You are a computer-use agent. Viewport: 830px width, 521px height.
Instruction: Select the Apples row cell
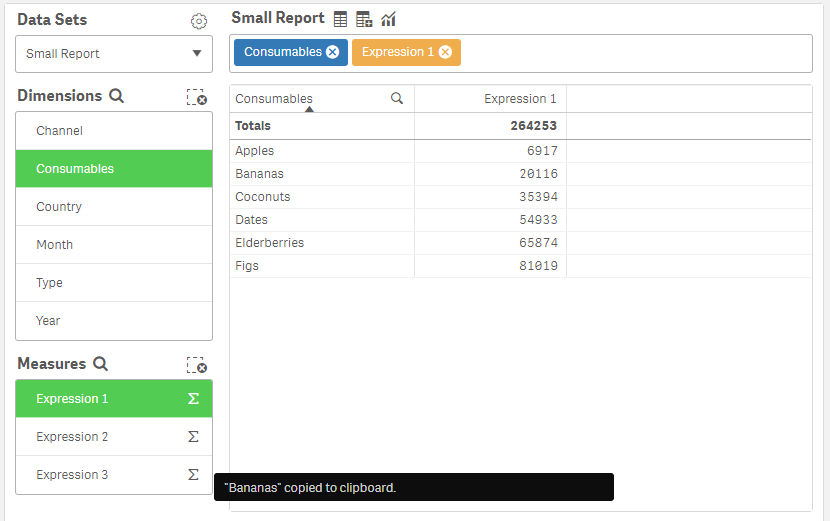click(x=322, y=151)
